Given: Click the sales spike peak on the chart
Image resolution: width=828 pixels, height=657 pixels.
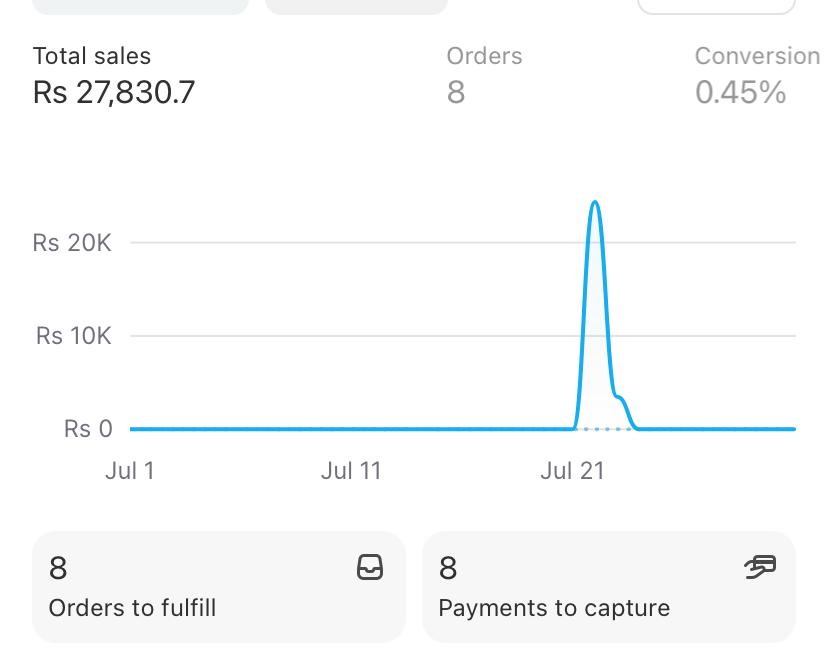Looking at the screenshot, I should [595, 204].
